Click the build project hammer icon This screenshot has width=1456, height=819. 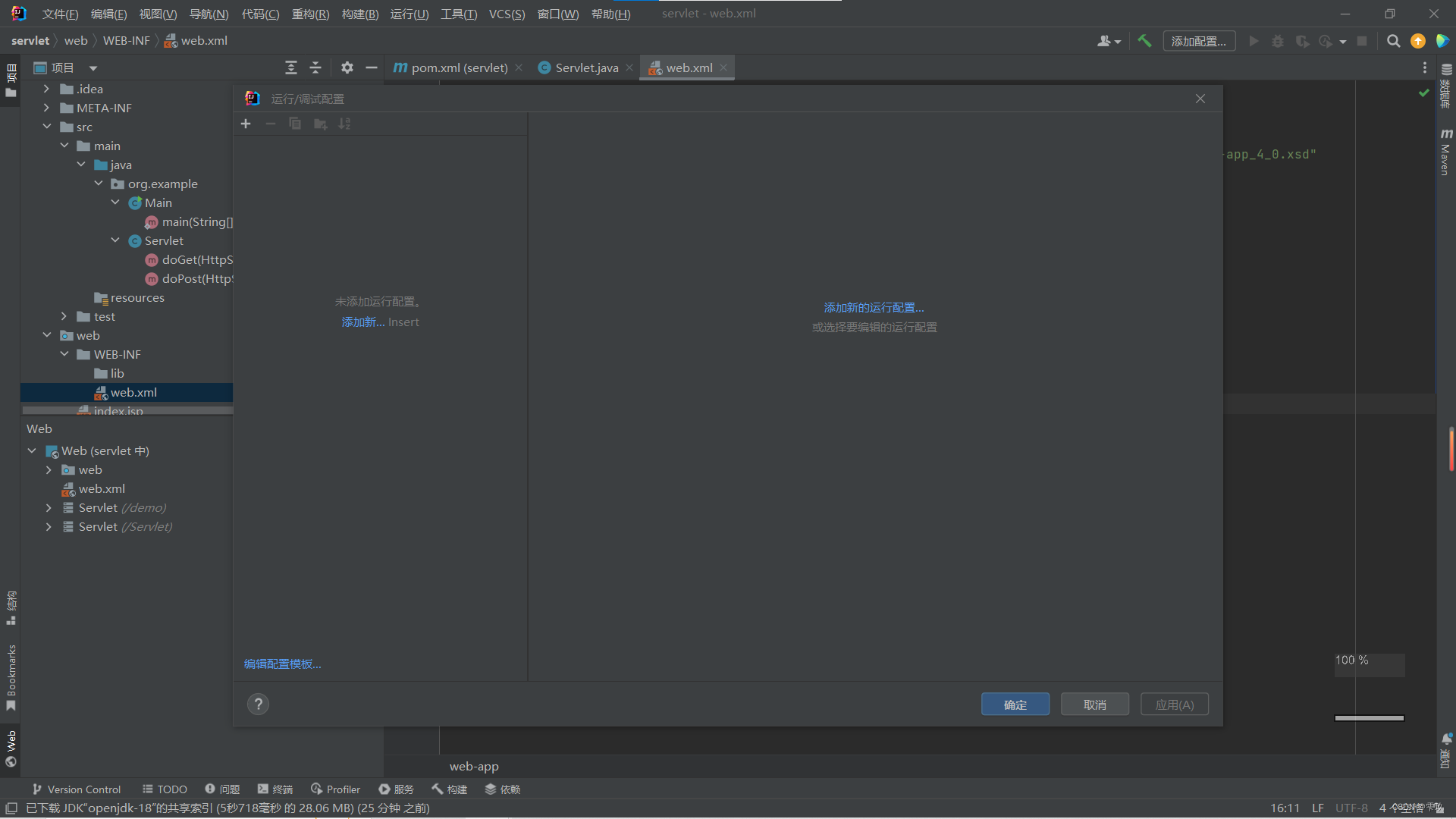pyautogui.click(x=1144, y=41)
